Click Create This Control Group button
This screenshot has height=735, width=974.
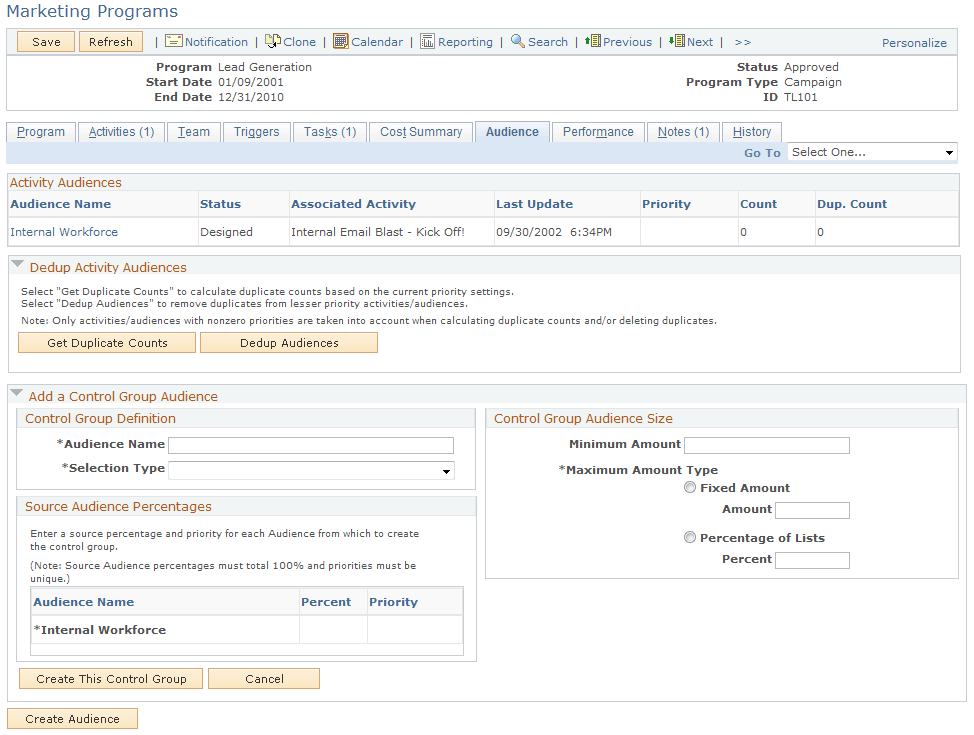pos(111,679)
